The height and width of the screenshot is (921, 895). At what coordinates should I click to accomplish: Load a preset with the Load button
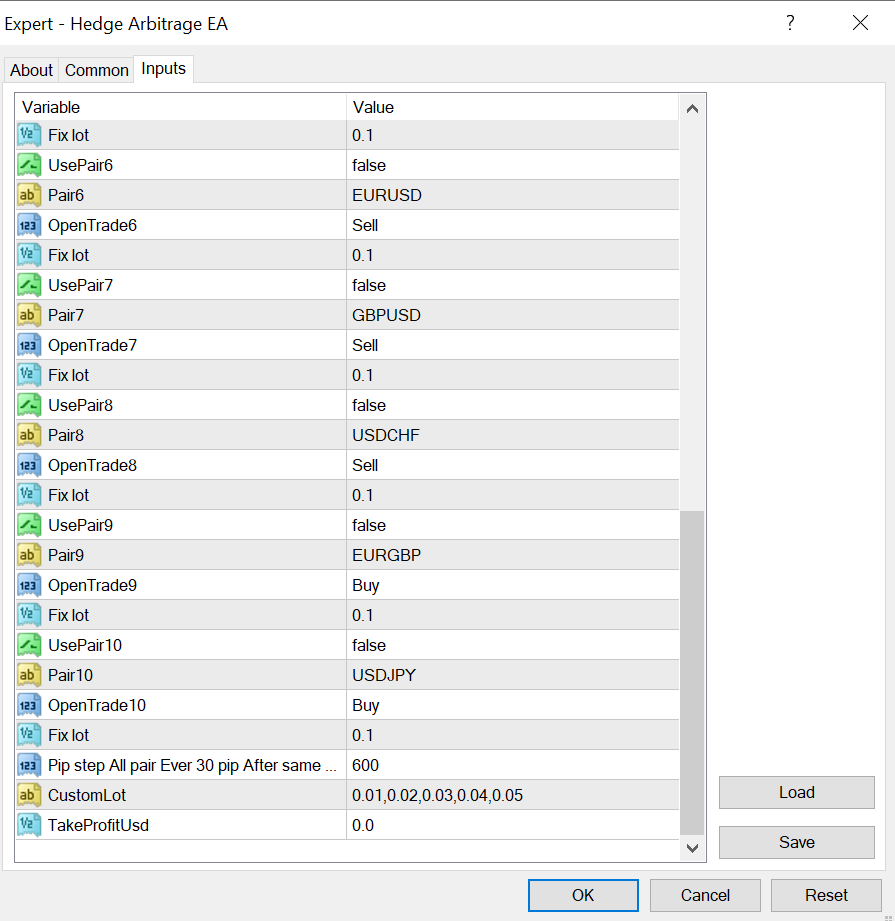click(x=796, y=792)
